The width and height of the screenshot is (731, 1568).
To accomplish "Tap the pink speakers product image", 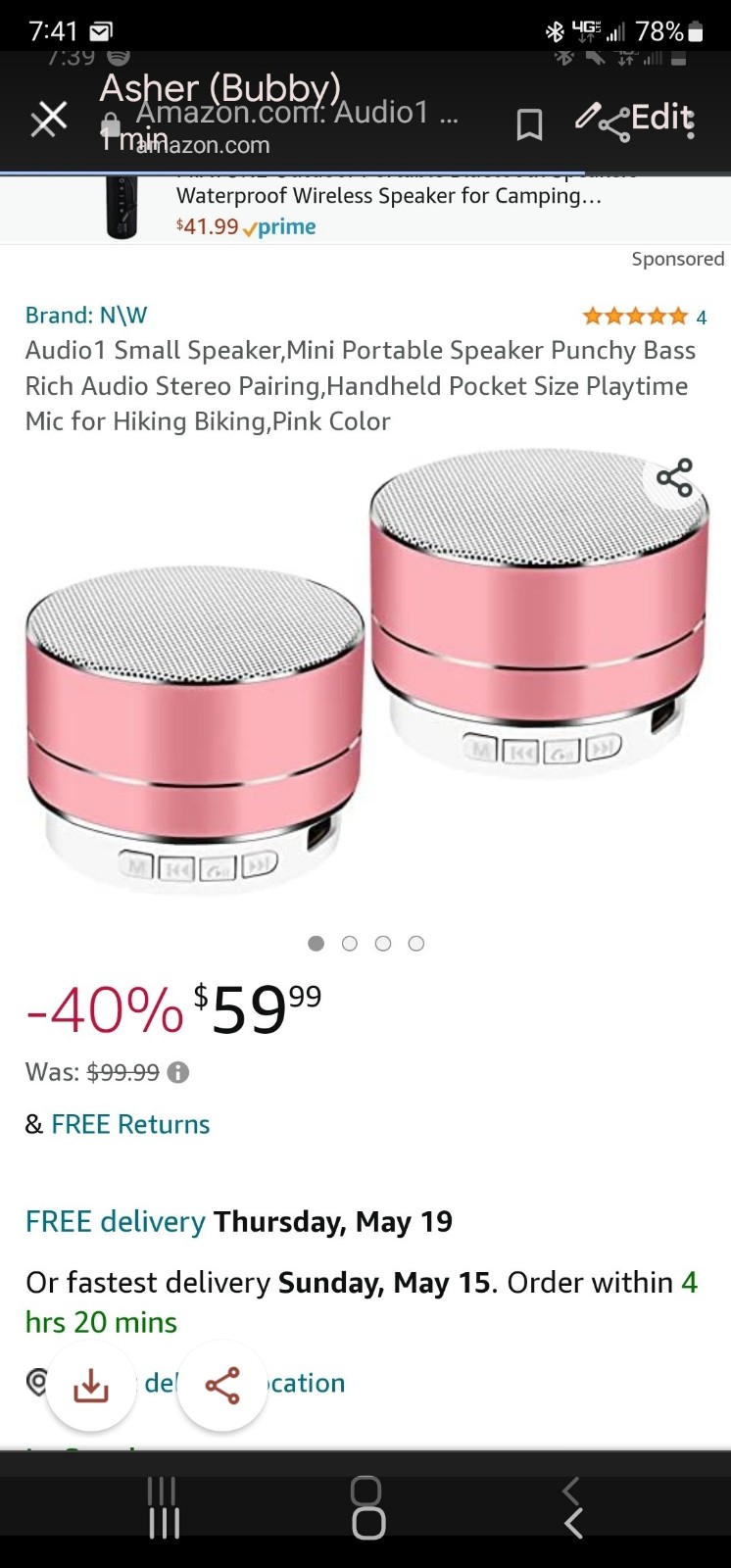I will pyautogui.click(x=365, y=676).
